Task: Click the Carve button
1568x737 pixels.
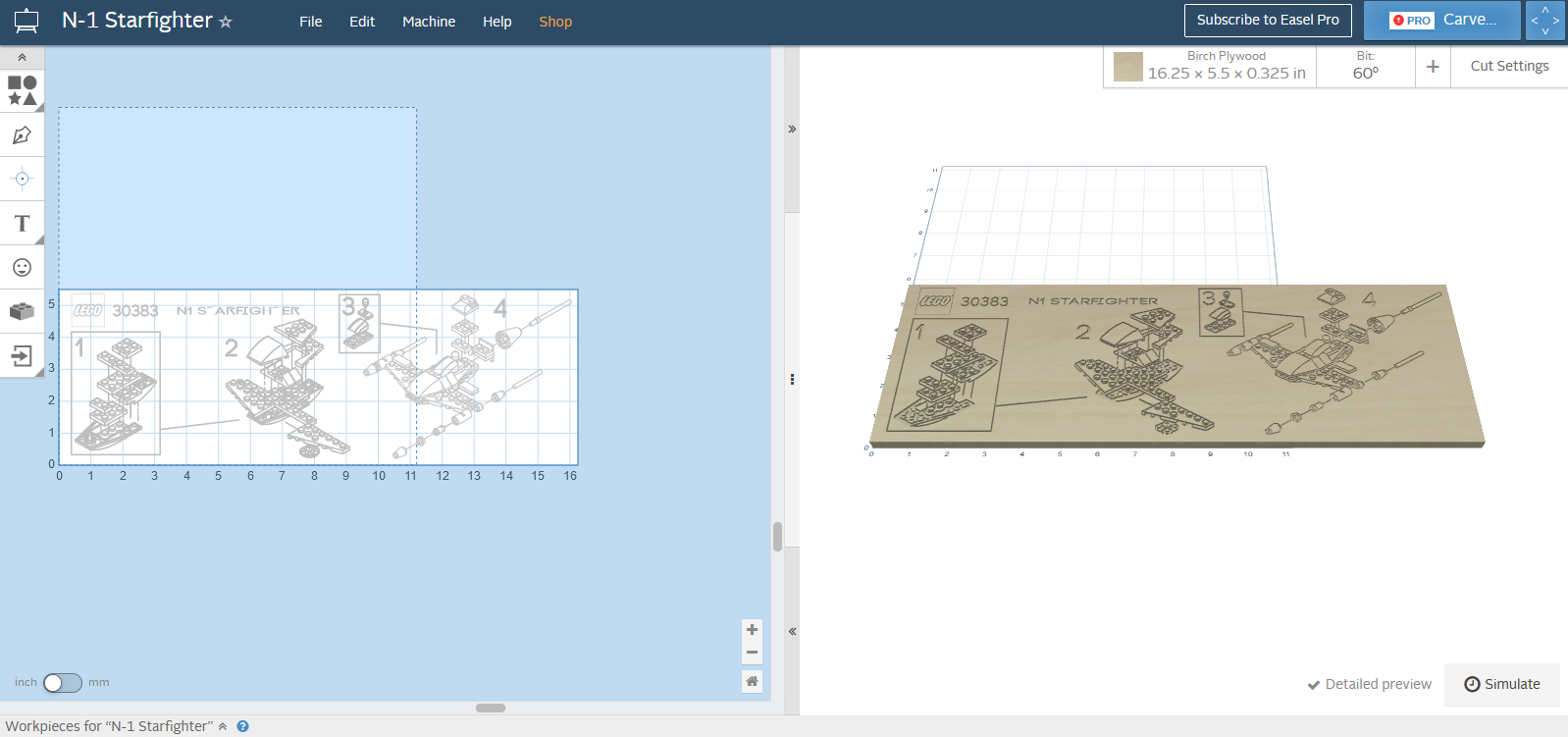Action: (1442, 20)
